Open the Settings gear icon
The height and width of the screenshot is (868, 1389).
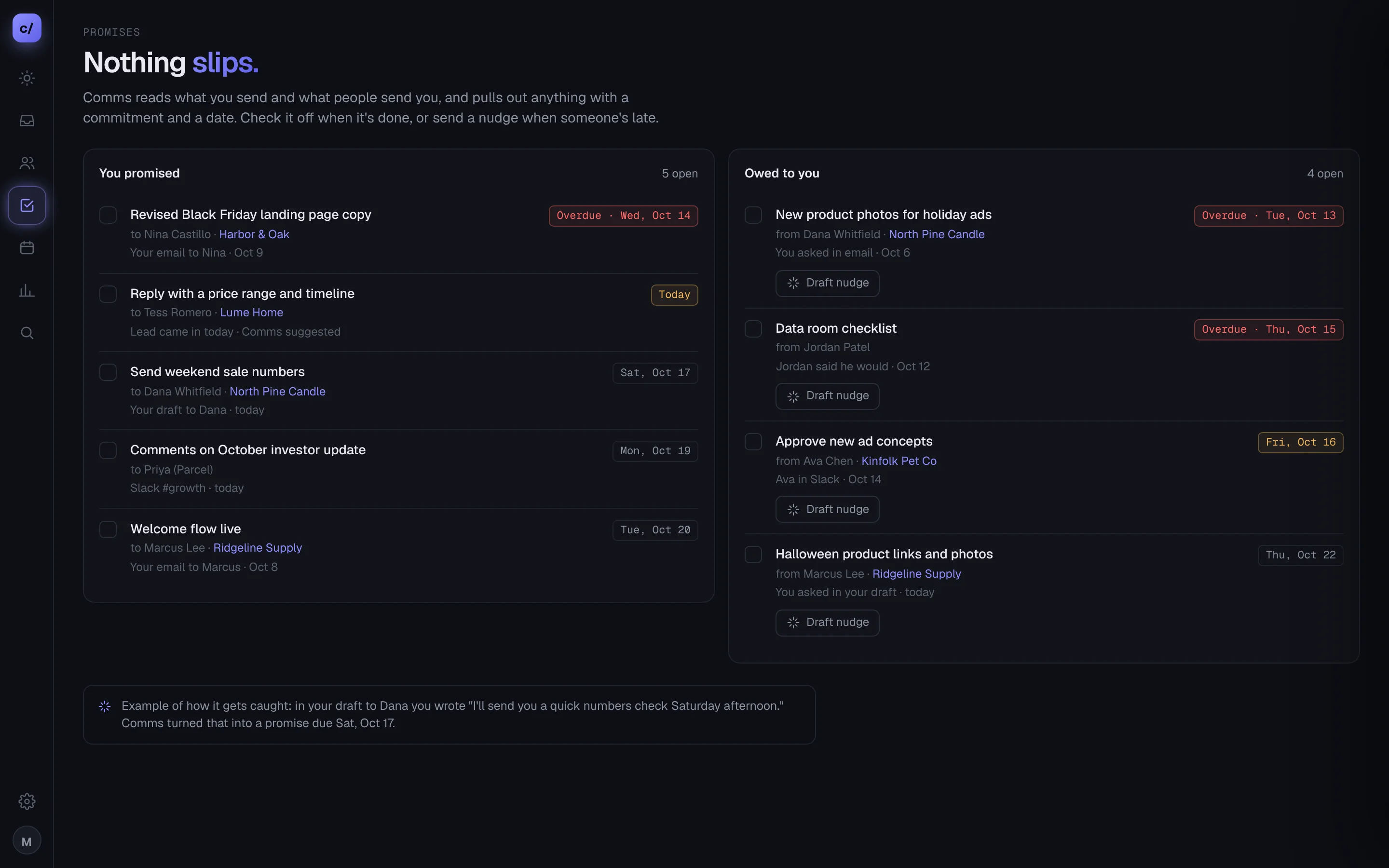click(27, 801)
